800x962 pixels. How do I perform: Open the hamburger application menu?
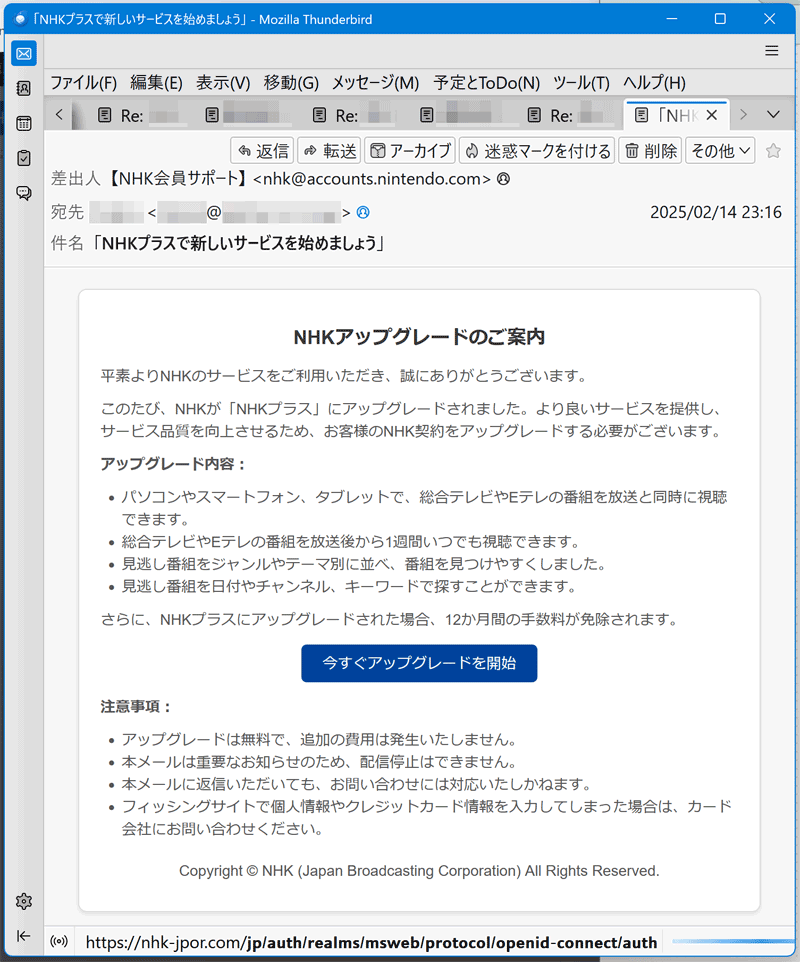[x=771, y=51]
